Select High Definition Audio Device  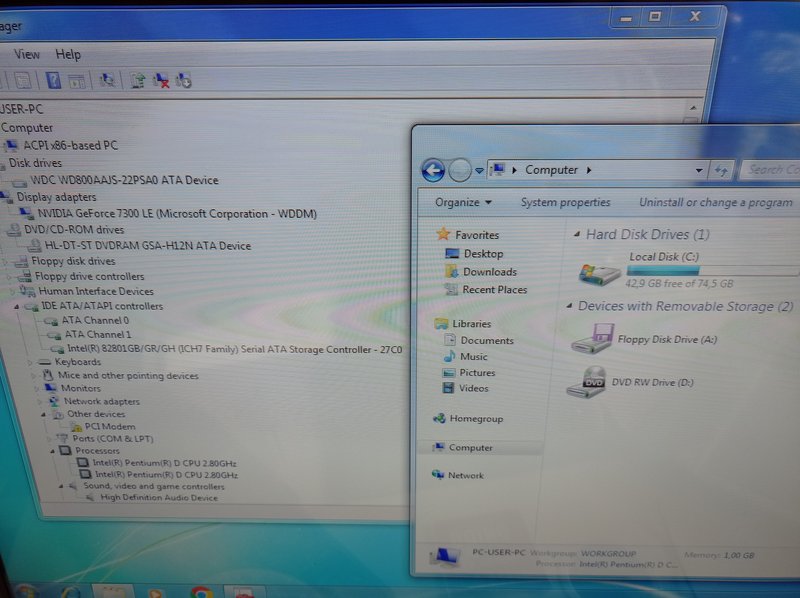pos(159,497)
